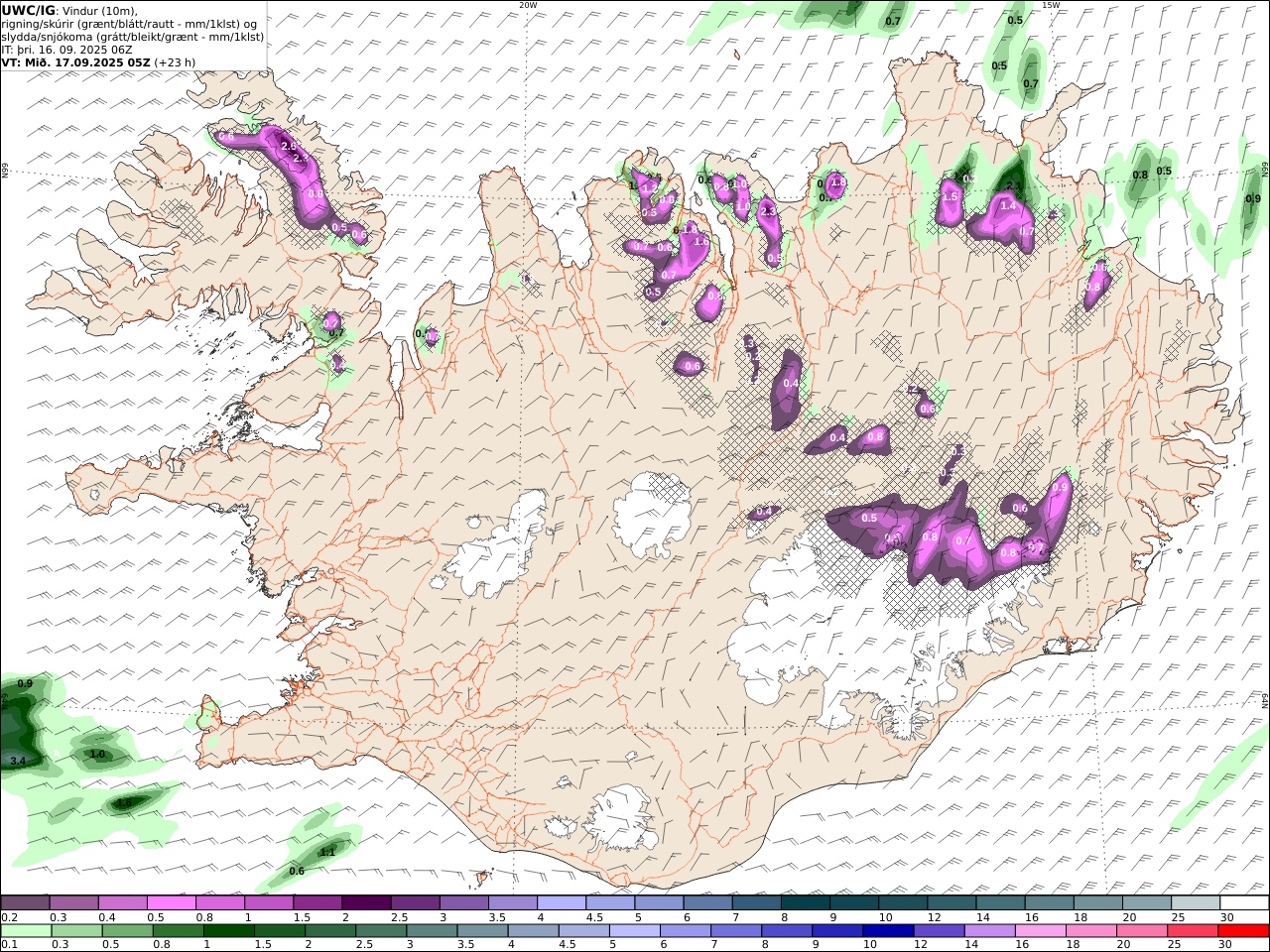
Task: Select the rain scale swatch starting at 4
Action: [x=533, y=930]
